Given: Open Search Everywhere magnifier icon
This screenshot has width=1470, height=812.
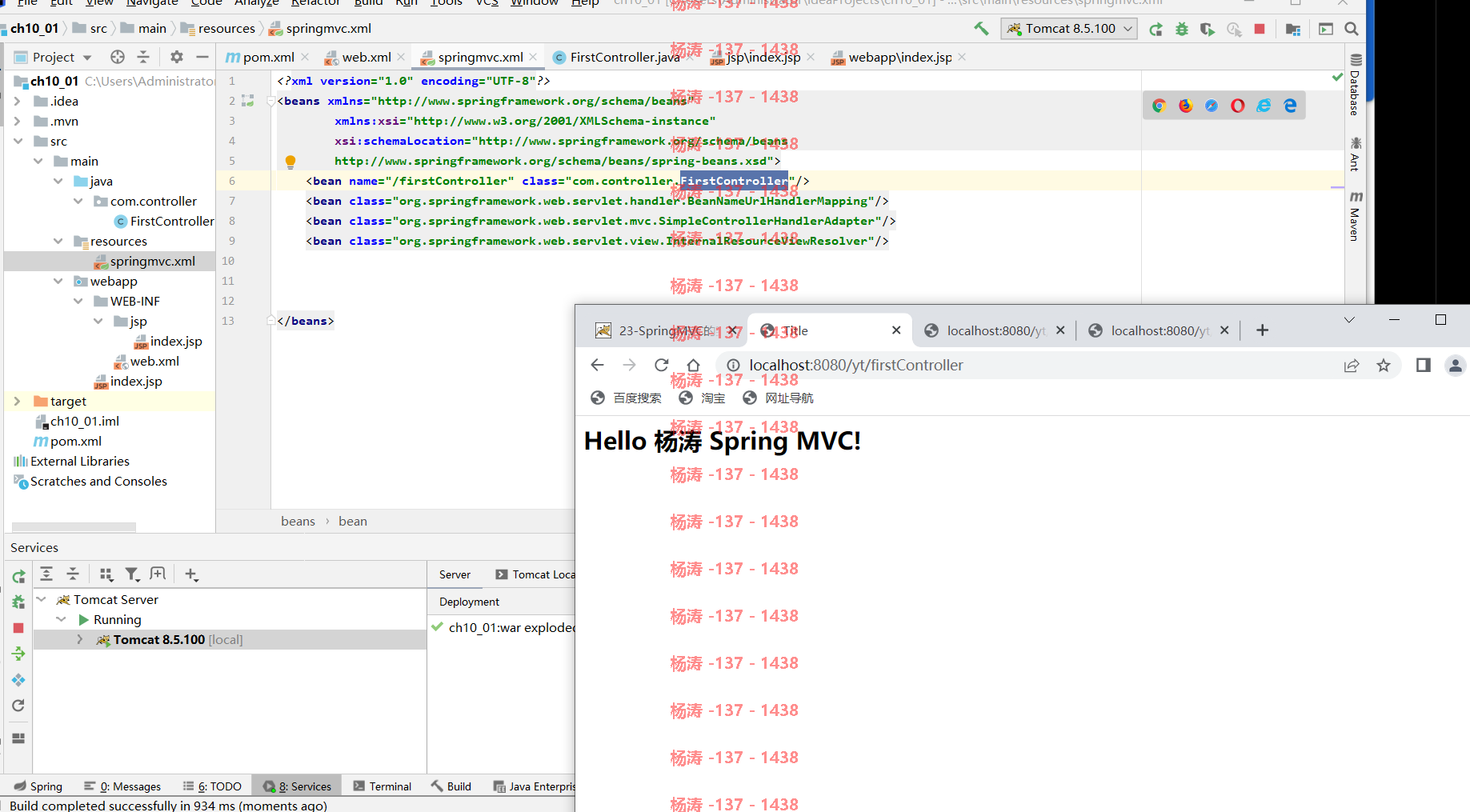Looking at the screenshot, I should point(1352,29).
